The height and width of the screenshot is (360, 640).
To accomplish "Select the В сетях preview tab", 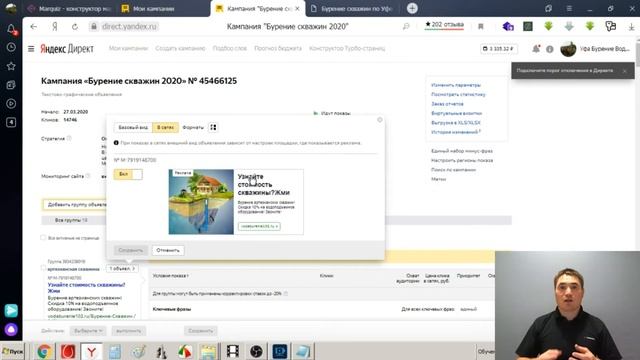I will pyautogui.click(x=165, y=127).
